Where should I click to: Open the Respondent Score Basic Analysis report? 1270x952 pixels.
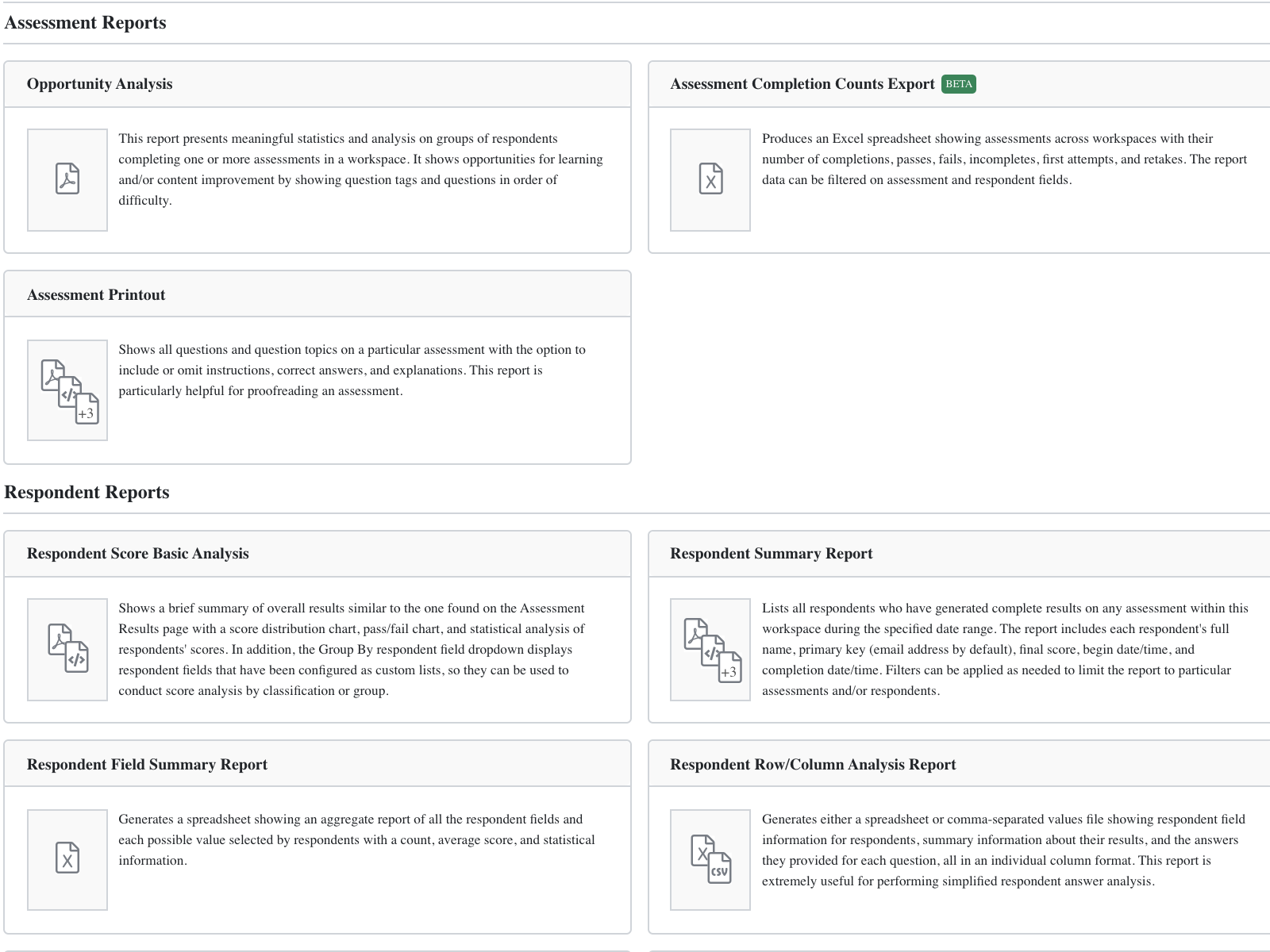pos(138,553)
